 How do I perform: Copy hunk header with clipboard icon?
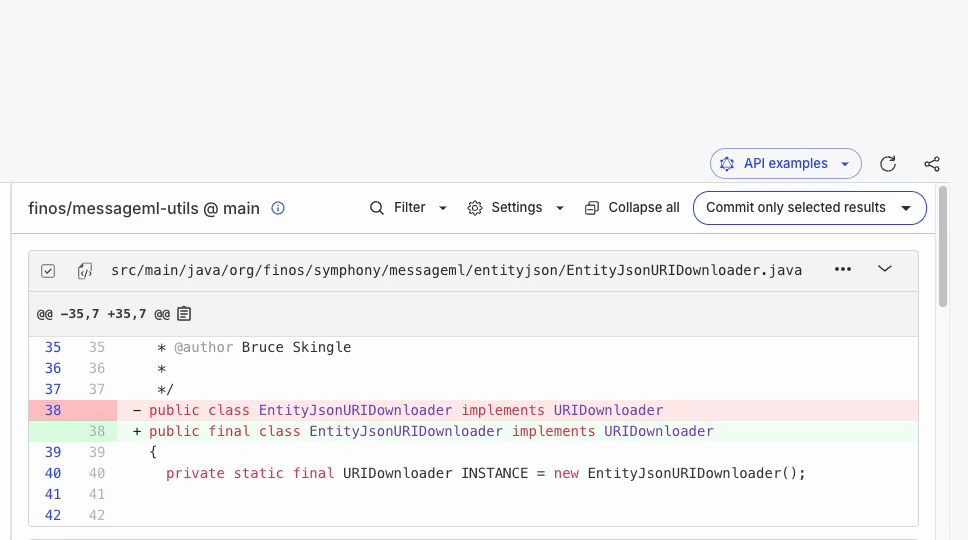[184, 314]
